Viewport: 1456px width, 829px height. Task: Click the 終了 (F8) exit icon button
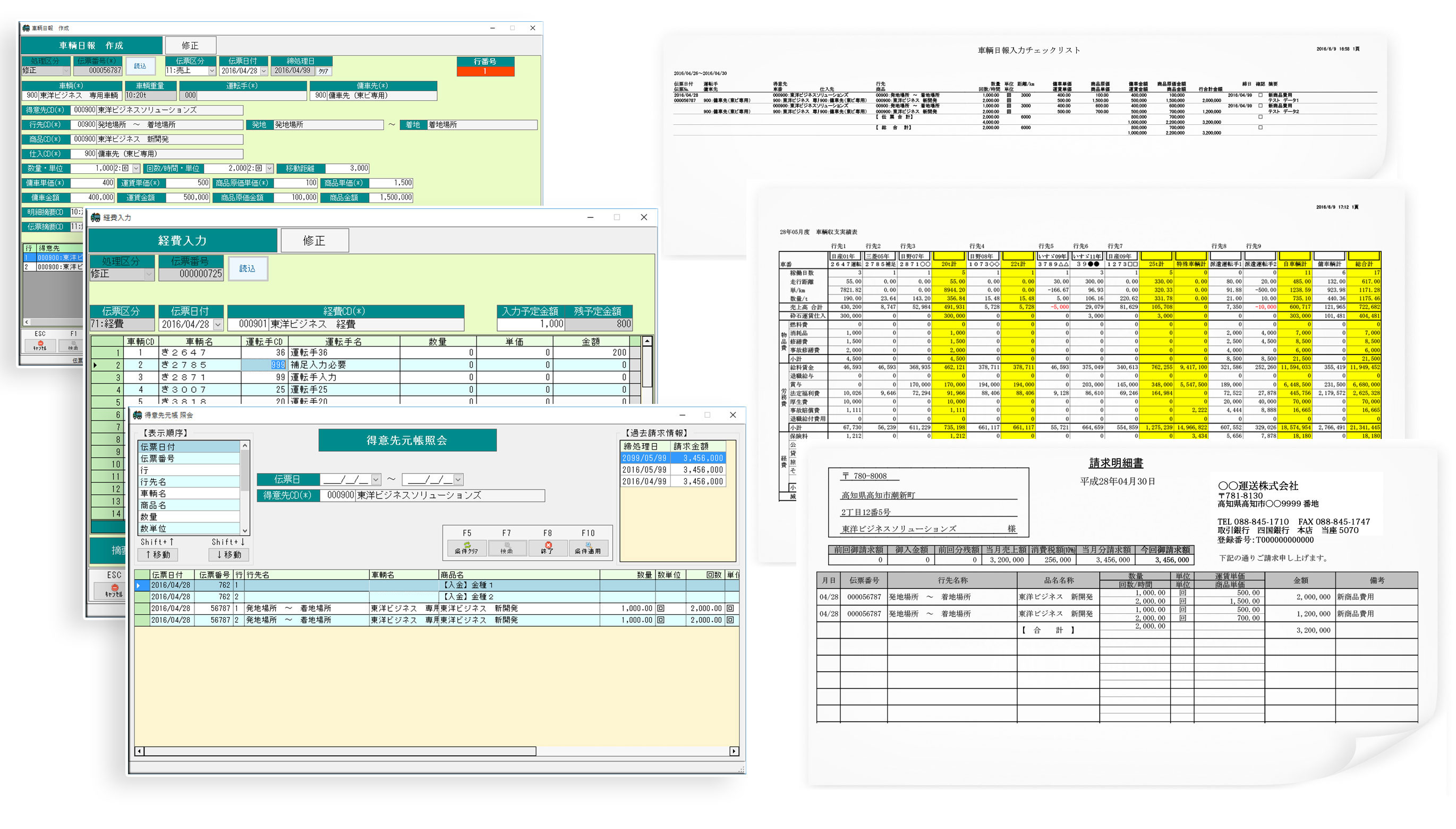click(547, 548)
